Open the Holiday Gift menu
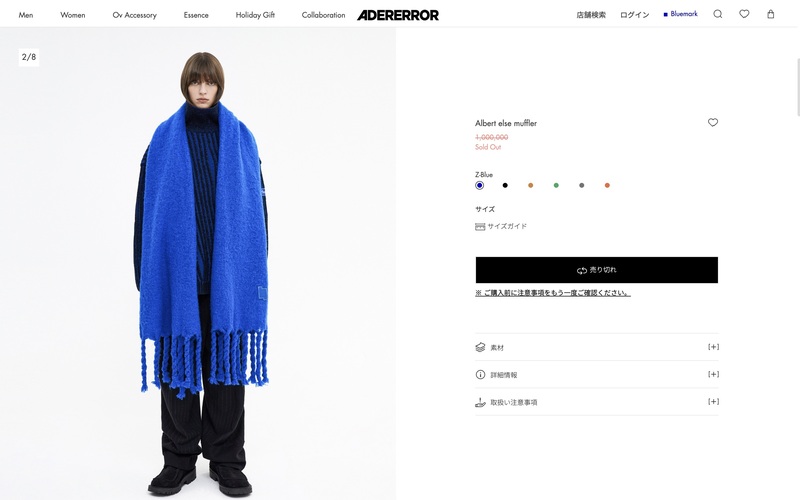Screen dimensions: 800x500 (x=255, y=15)
